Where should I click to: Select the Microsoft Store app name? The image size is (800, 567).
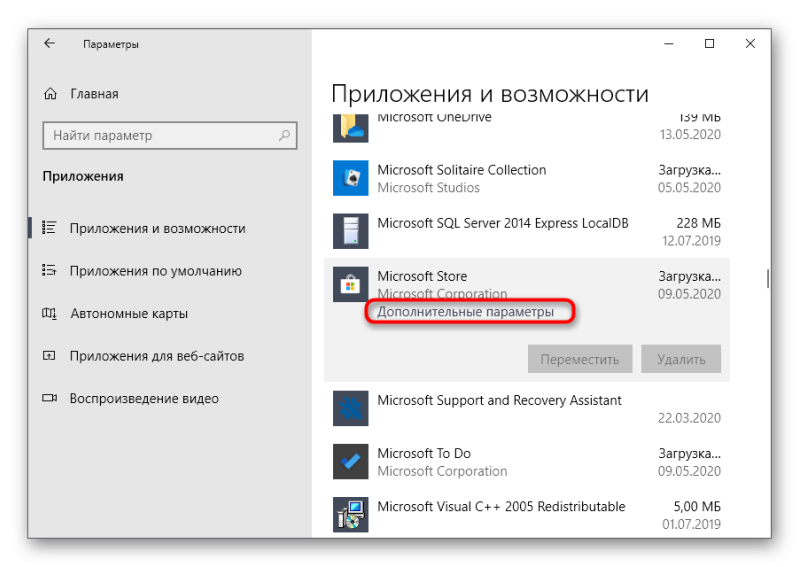click(x=422, y=276)
